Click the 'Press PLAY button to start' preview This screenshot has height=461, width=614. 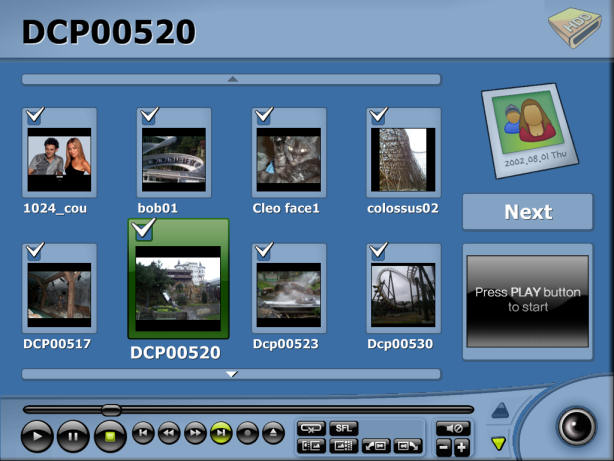[x=528, y=301]
